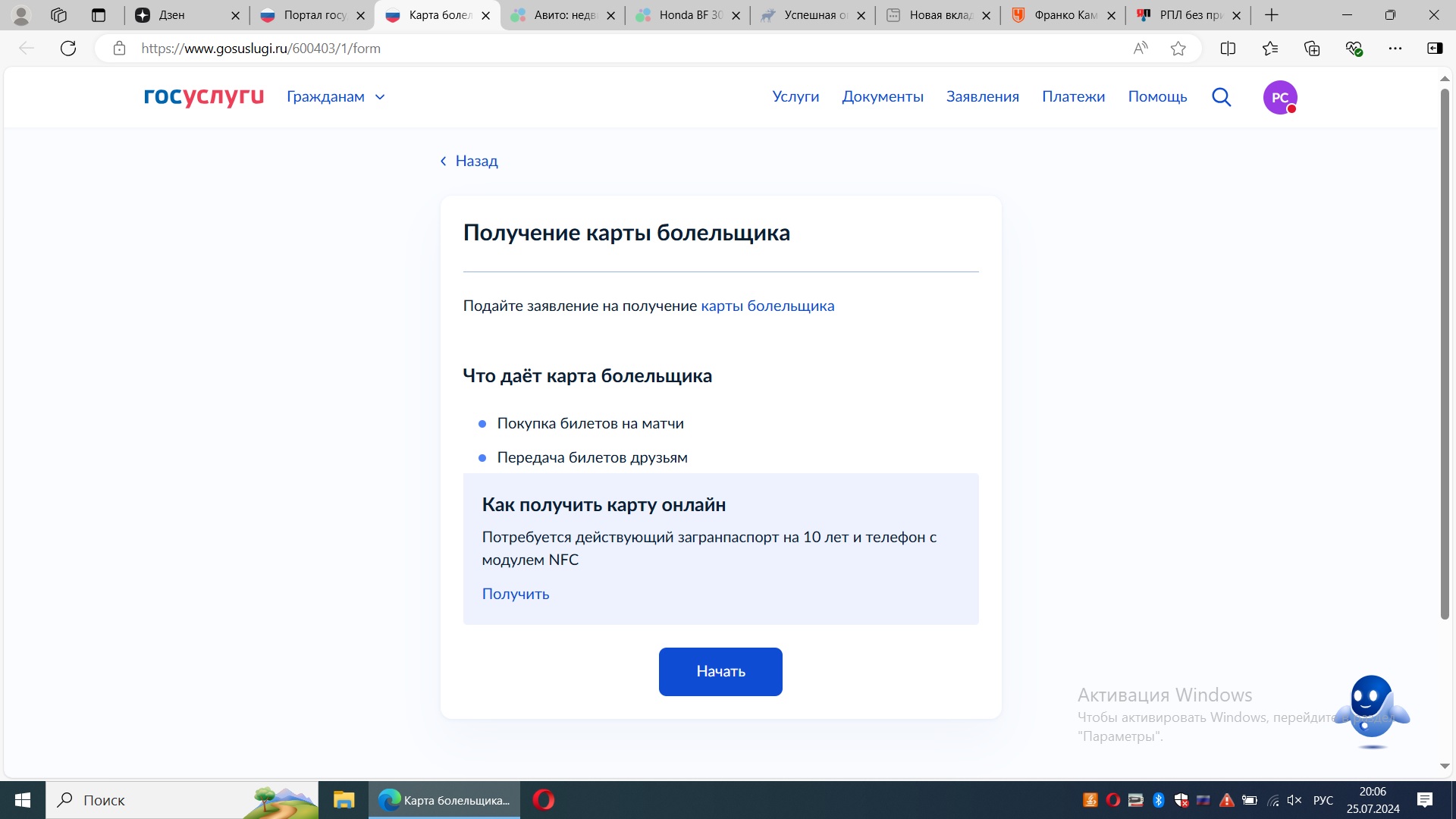The width and height of the screenshot is (1456, 819).
Task: Go back with the Назад link
Action: click(469, 161)
